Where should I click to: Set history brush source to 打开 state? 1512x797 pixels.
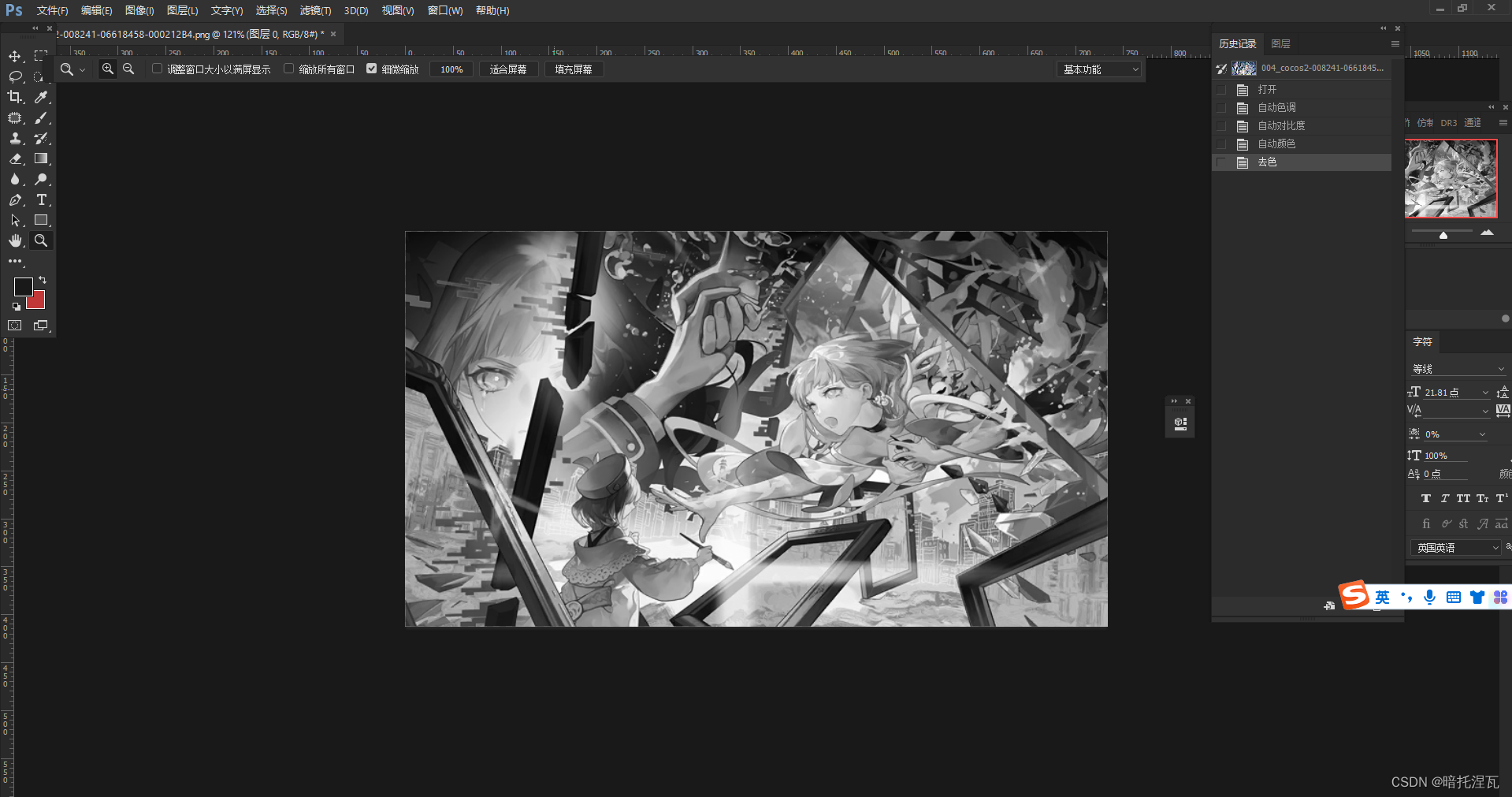(1221, 90)
